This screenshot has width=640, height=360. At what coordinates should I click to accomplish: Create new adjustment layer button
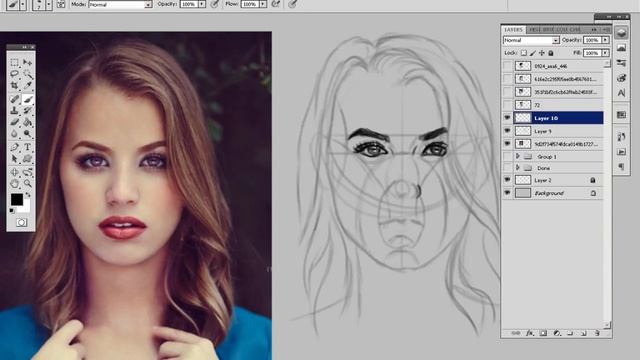point(557,333)
